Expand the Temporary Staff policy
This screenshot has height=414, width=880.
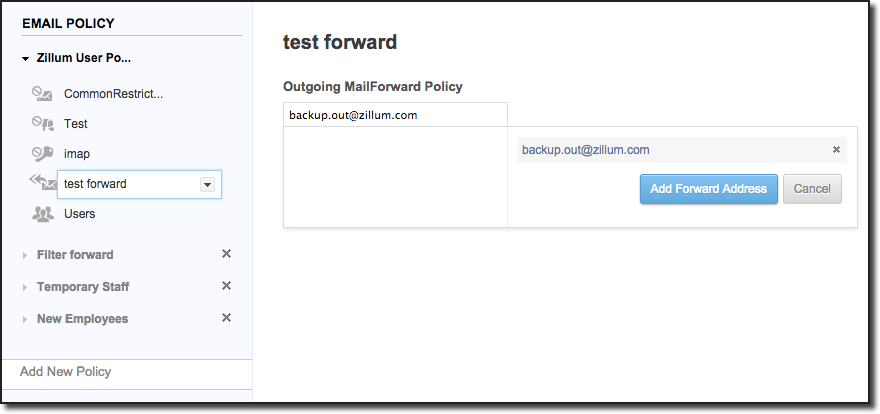25,287
